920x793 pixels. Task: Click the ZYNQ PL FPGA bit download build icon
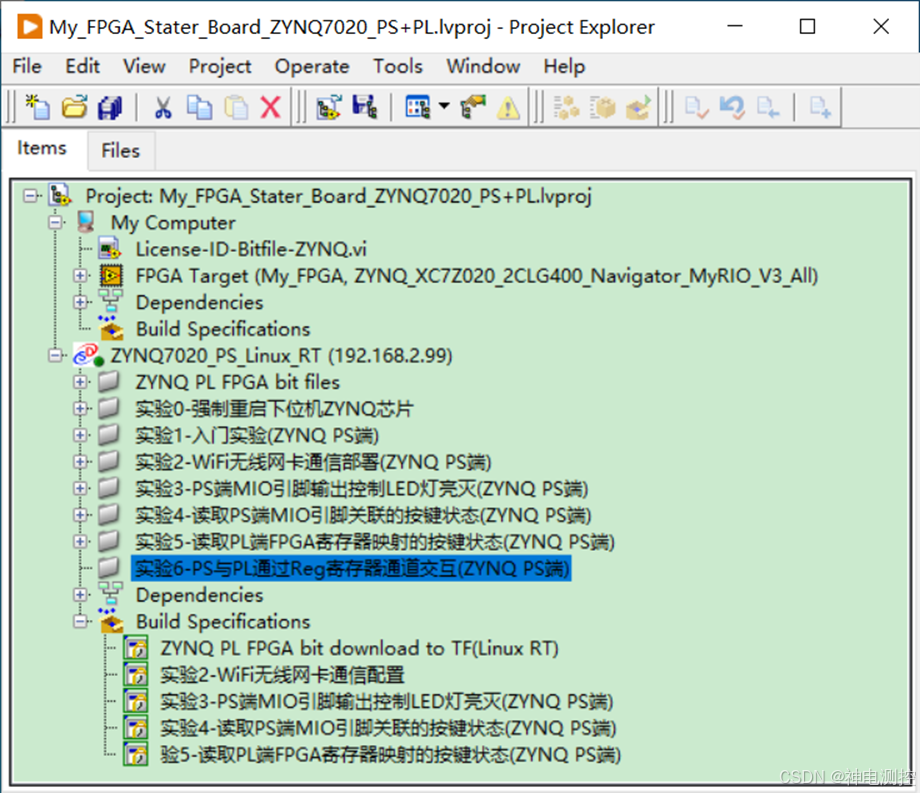click(136, 648)
